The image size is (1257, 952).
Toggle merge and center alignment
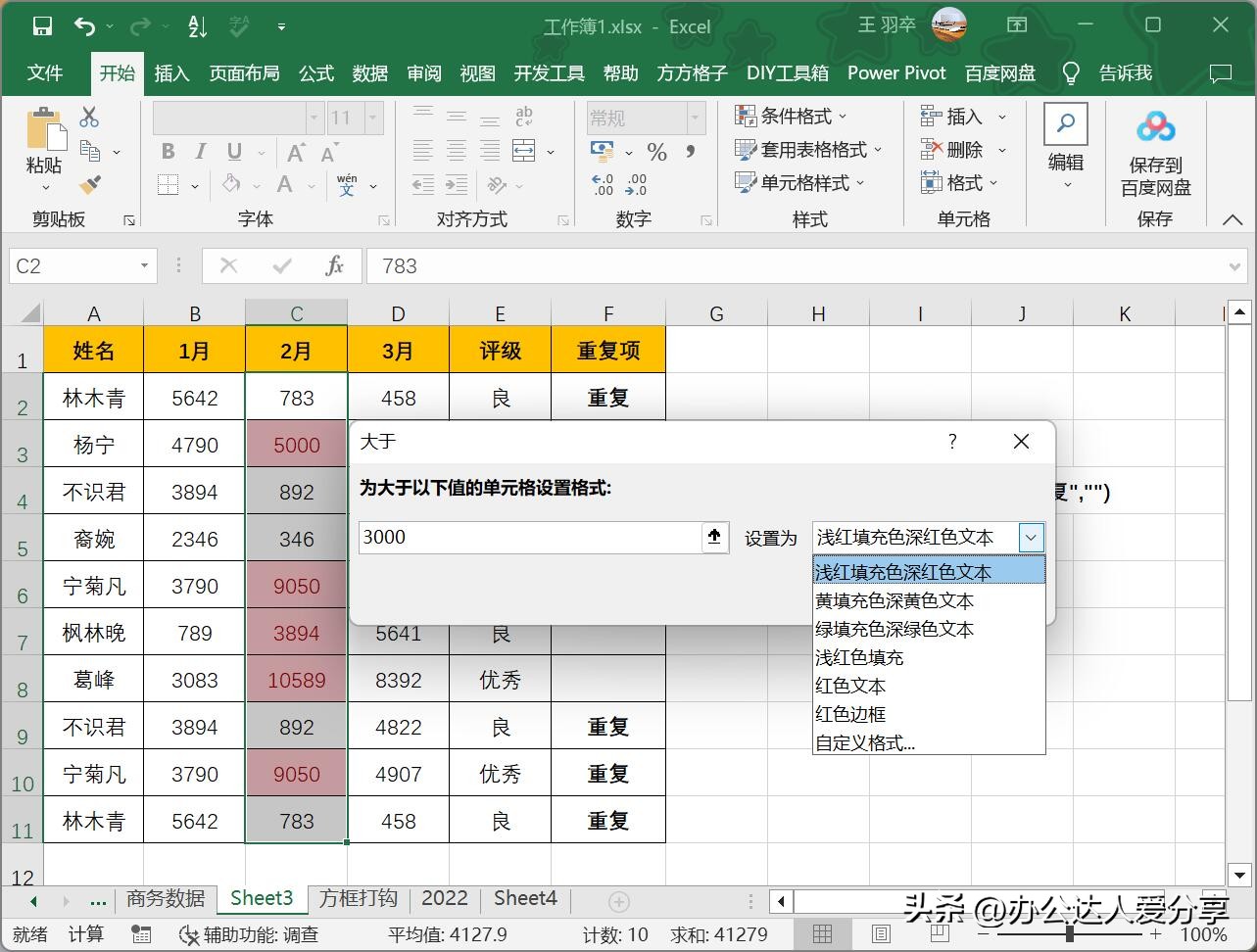(525, 152)
